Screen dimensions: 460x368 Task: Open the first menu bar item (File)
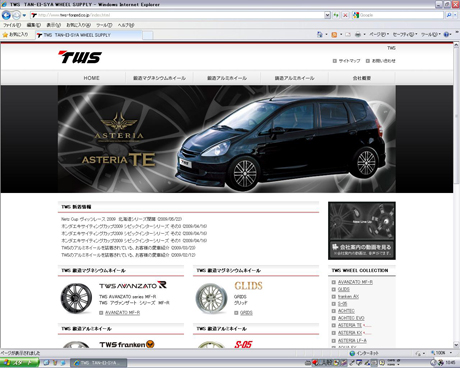12,25
